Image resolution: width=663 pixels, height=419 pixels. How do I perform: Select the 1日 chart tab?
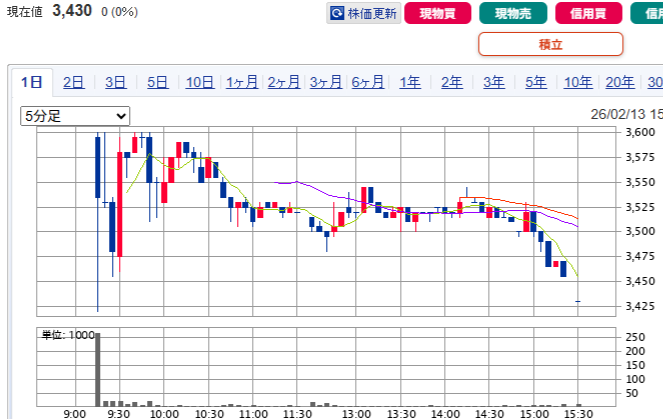point(32,83)
